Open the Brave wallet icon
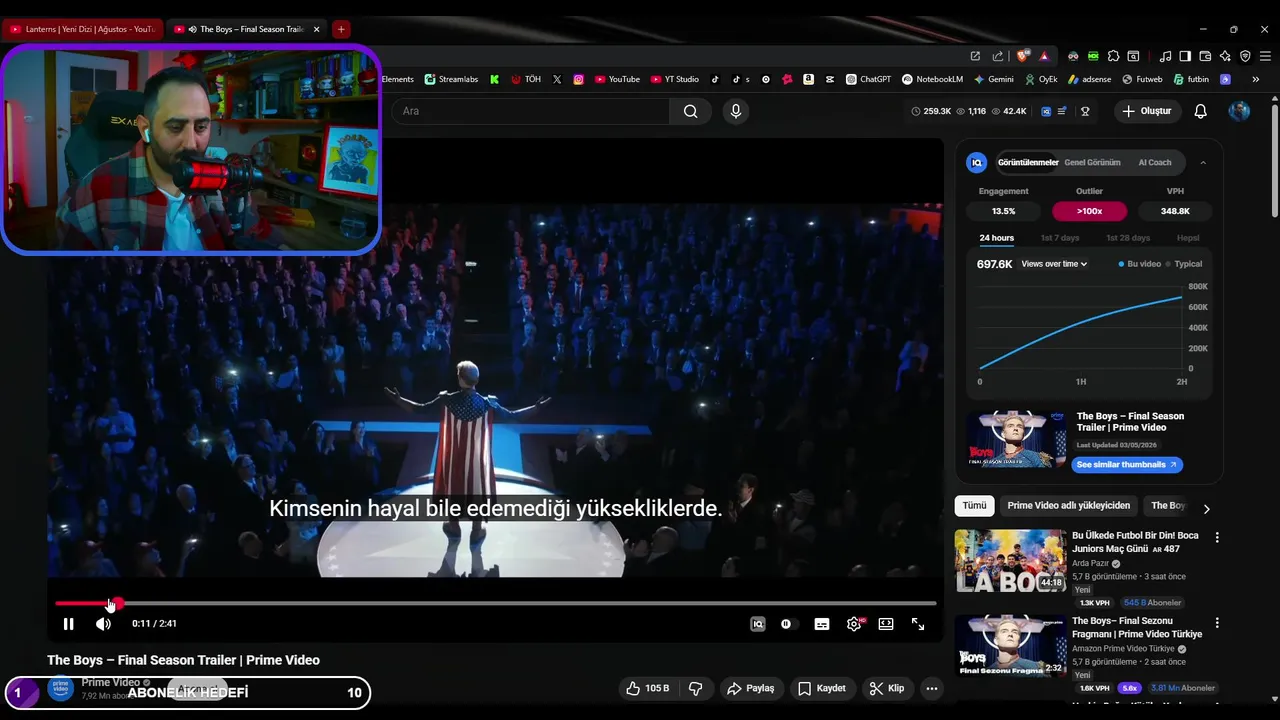Image resolution: width=1280 pixels, height=720 pixels. [x=1205, y=56]
